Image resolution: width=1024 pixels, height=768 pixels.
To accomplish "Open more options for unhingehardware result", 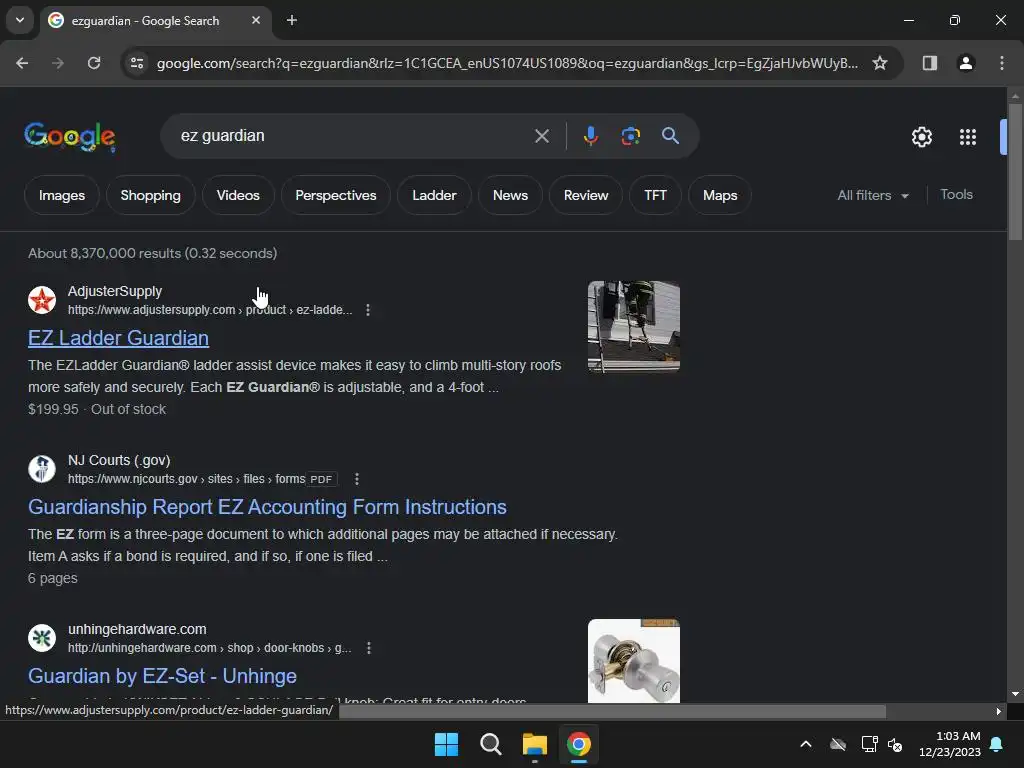I will [369, 648].
